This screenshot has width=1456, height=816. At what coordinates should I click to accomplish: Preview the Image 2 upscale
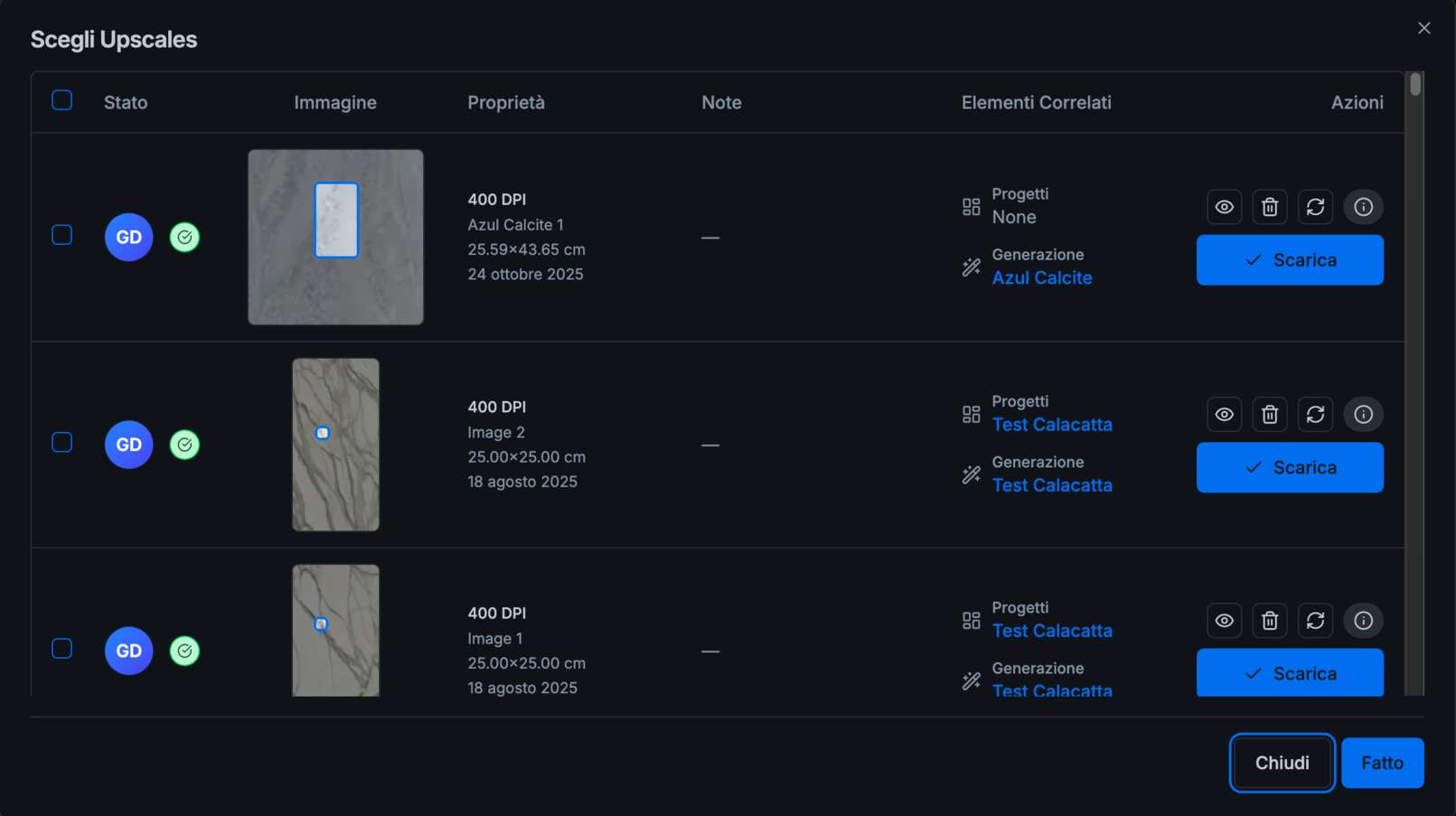pos(1224,414)
